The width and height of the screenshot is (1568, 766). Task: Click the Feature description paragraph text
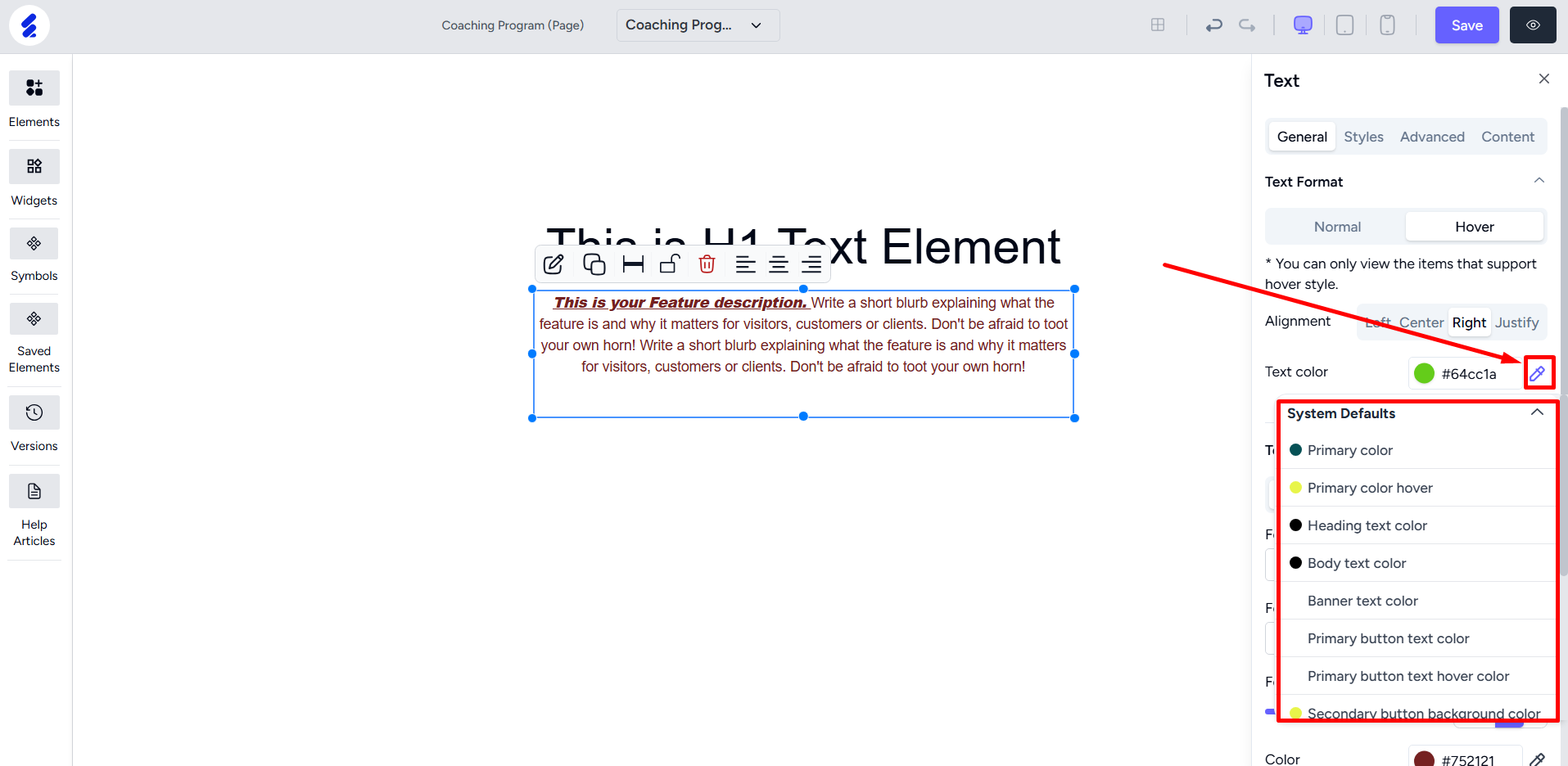(803, 335)
